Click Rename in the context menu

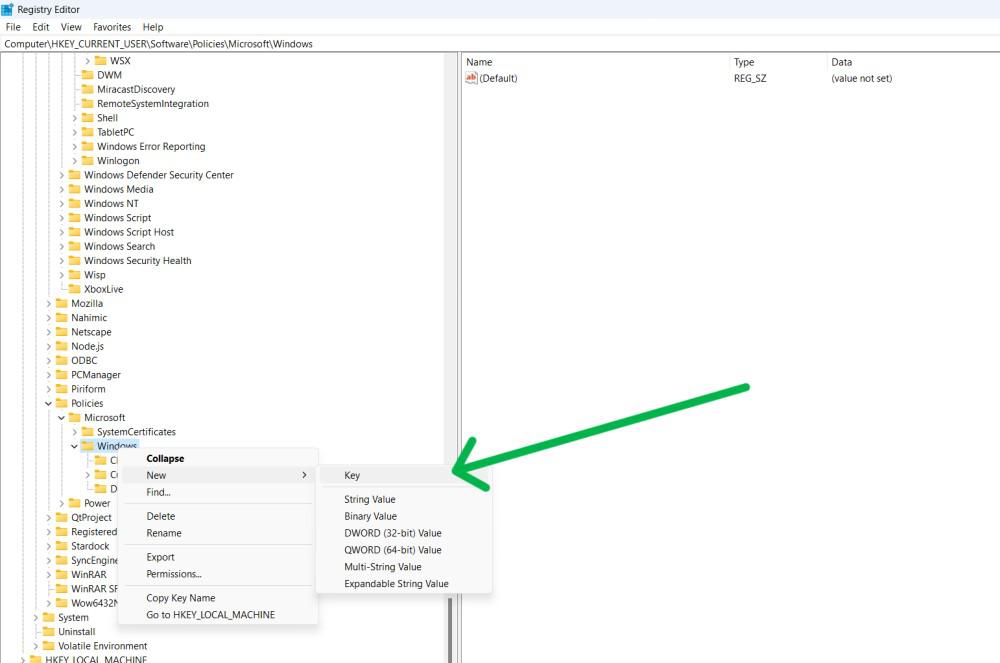pyautogui.click(x=217, y=533)
